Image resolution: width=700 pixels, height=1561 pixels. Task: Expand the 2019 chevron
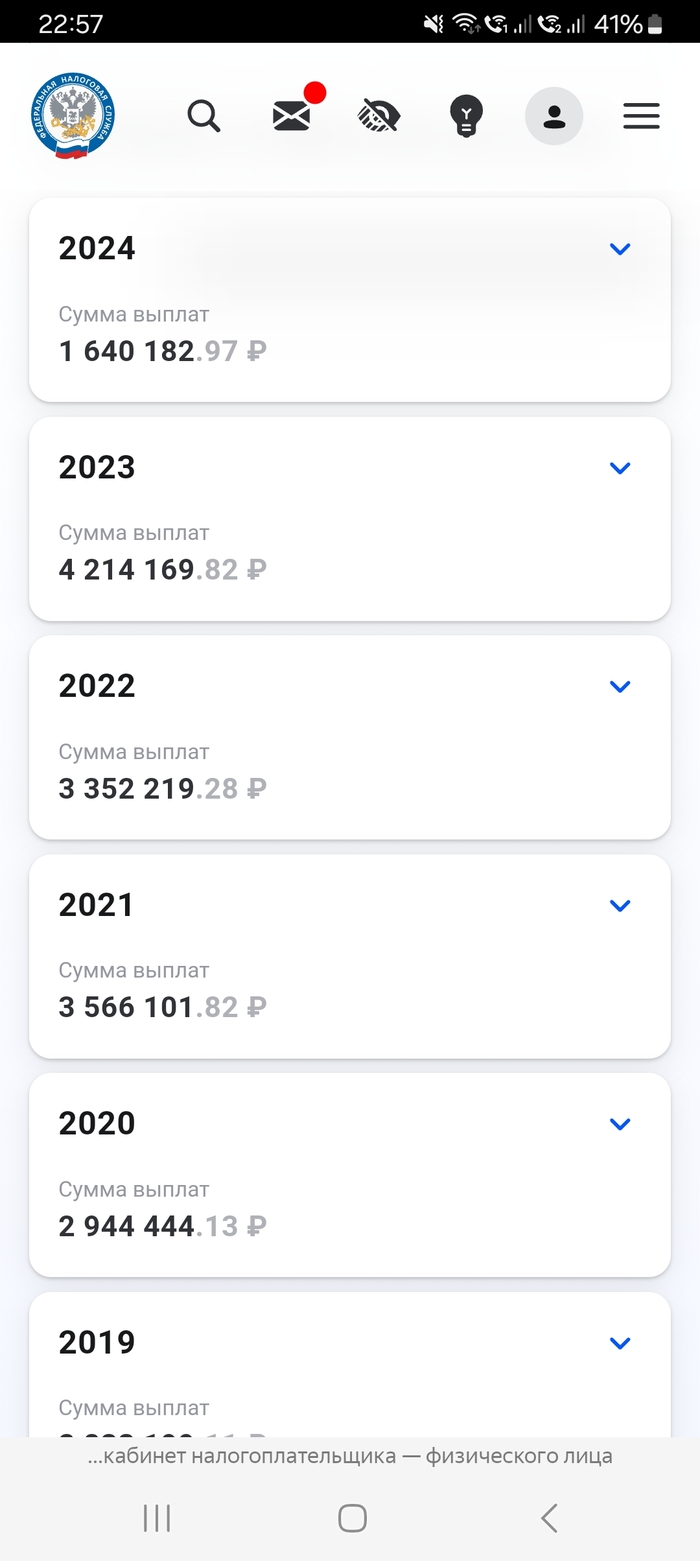point(620,1343)
